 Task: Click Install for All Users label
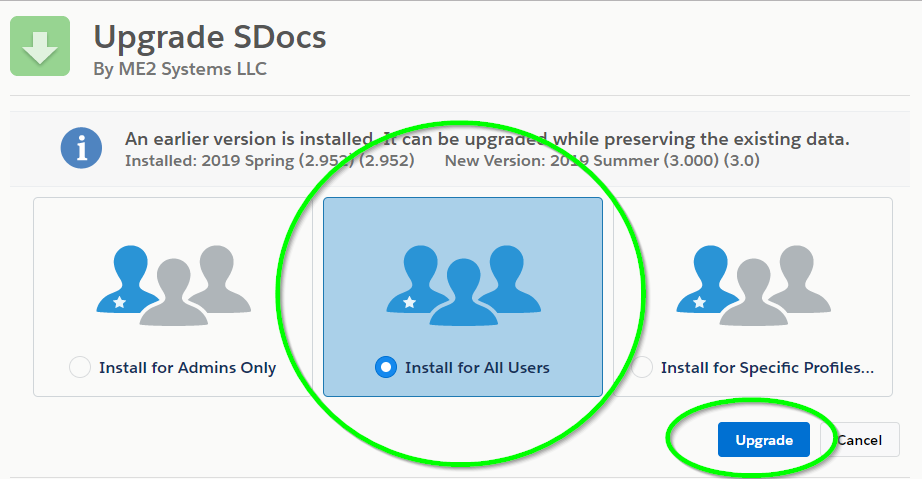point(477,368)
